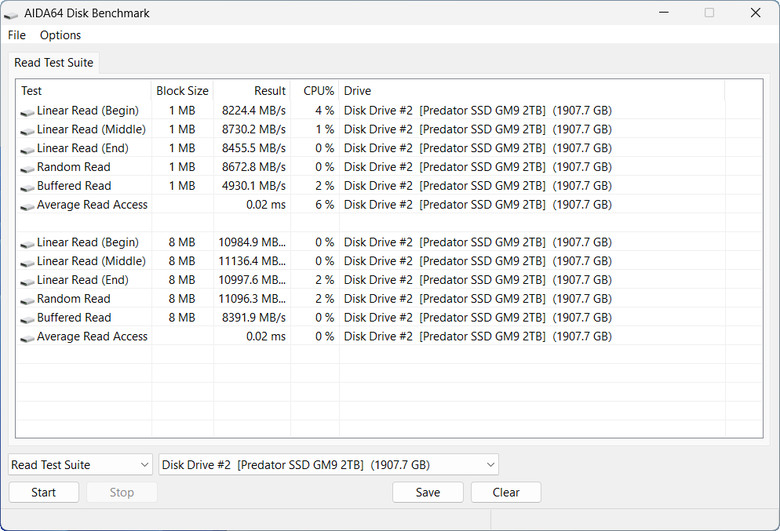The height and width of the screenshot is (531, 780).
Task: Click AIDA64 Disk Benchmark title bar icon
Action: coord(10,15)
